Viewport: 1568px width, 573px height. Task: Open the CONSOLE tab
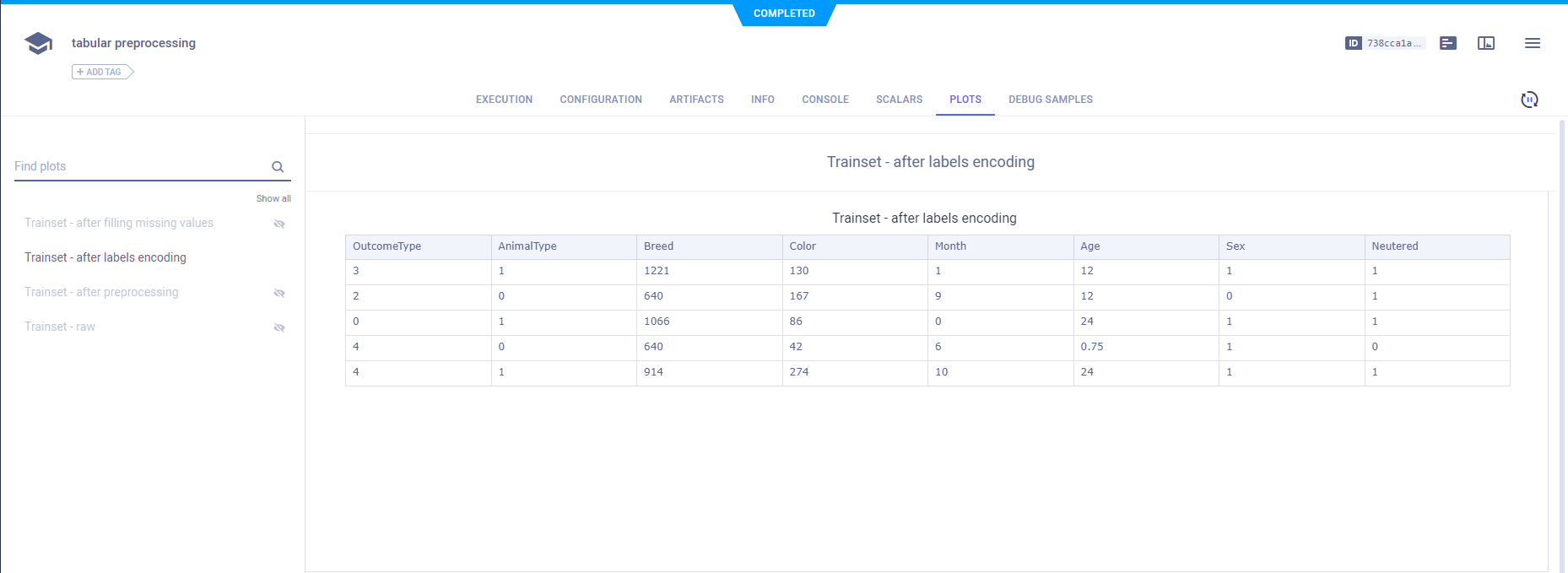click(825, 100)
